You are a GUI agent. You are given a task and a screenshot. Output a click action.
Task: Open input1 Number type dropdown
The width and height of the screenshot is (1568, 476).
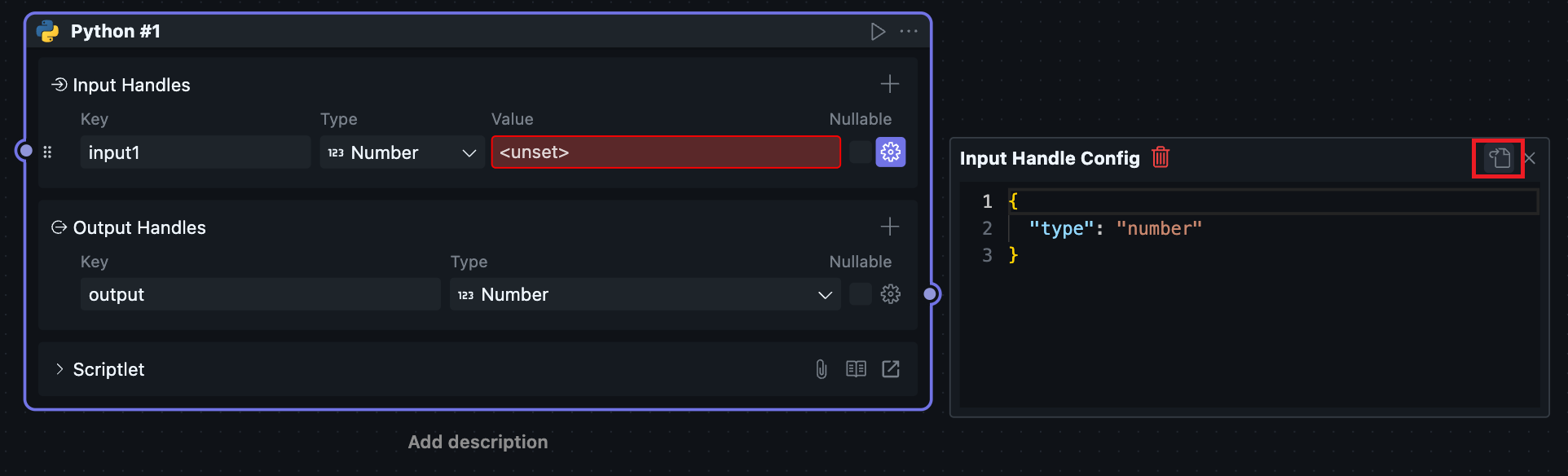(401, 152)
